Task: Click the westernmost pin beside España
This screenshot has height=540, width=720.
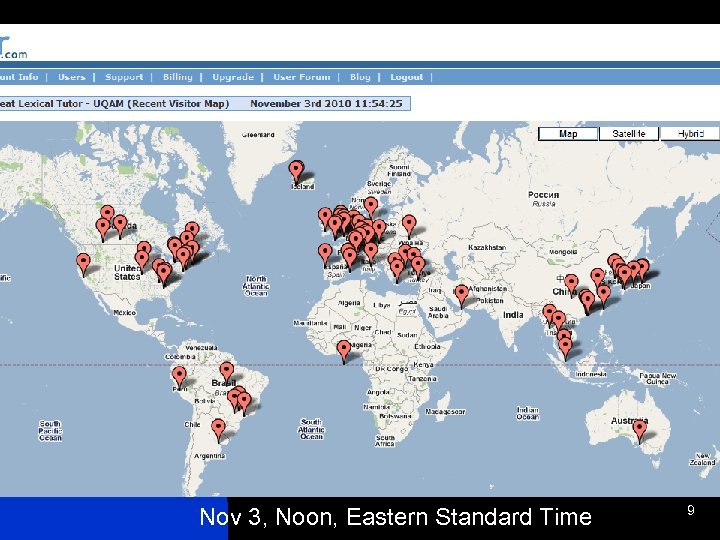Action: pos(325,255)
